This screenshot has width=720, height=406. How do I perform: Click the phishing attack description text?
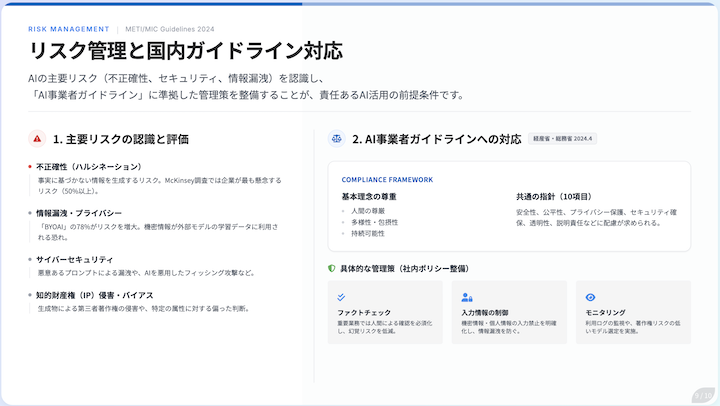click(x=146, y=273)
